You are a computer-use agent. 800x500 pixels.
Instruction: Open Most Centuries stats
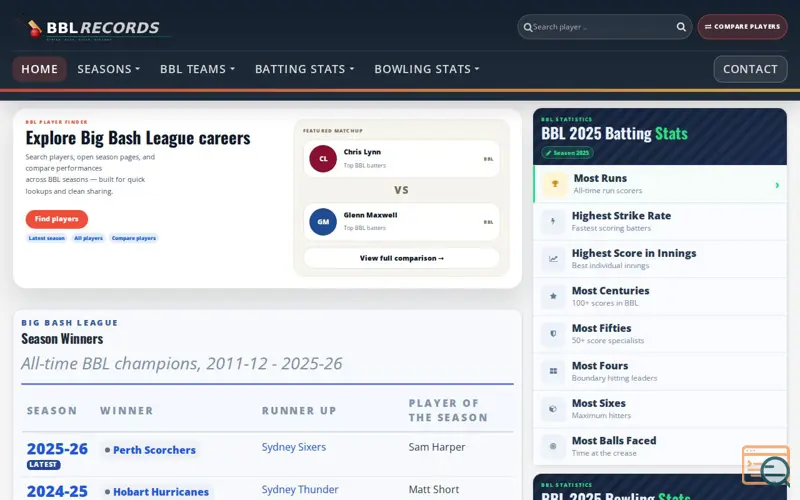pos(660,296)
